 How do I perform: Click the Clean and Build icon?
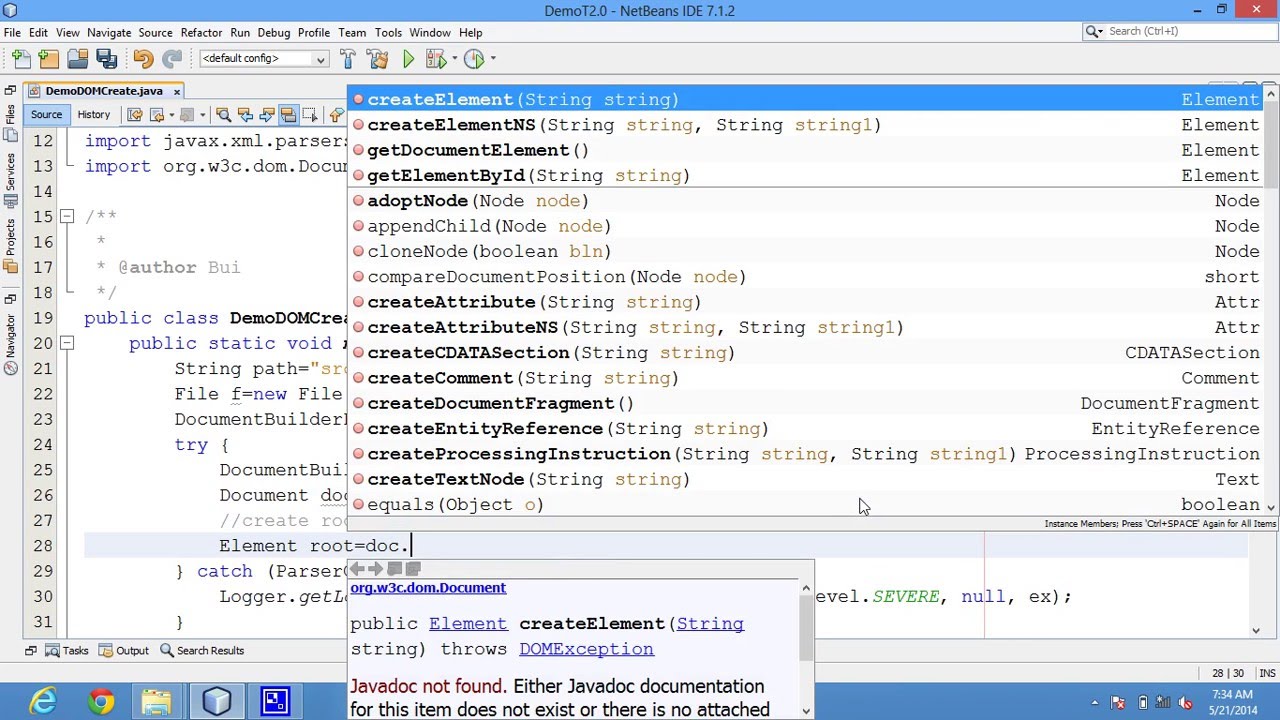click(x=377, y=59)
